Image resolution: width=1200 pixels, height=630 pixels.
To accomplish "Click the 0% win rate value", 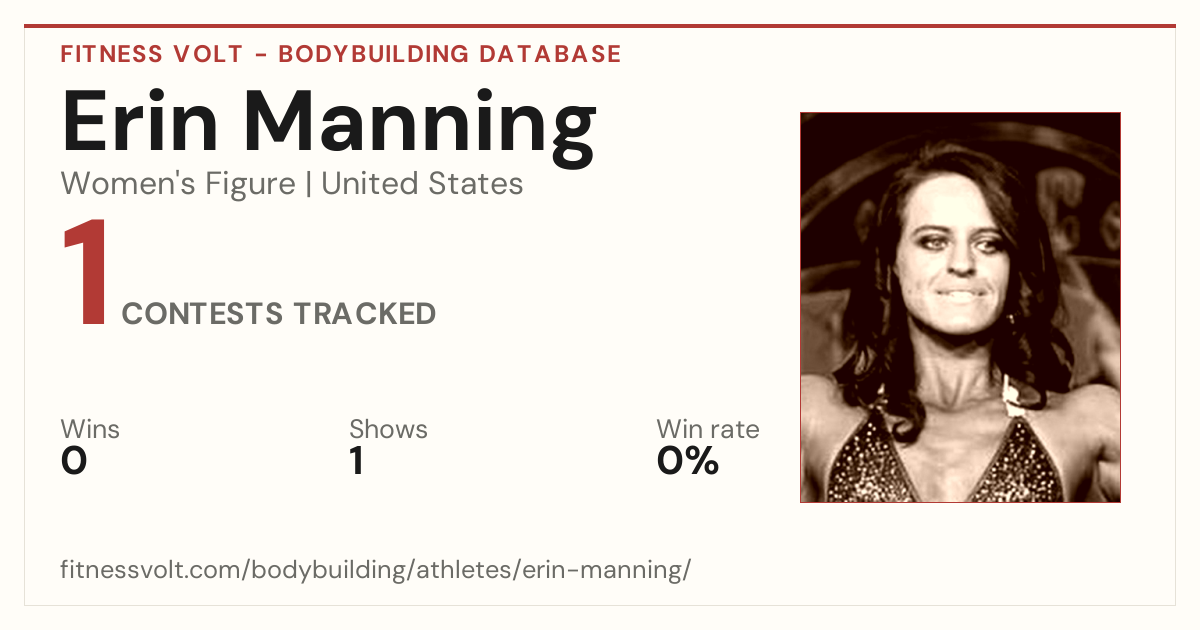I will 688,461.
